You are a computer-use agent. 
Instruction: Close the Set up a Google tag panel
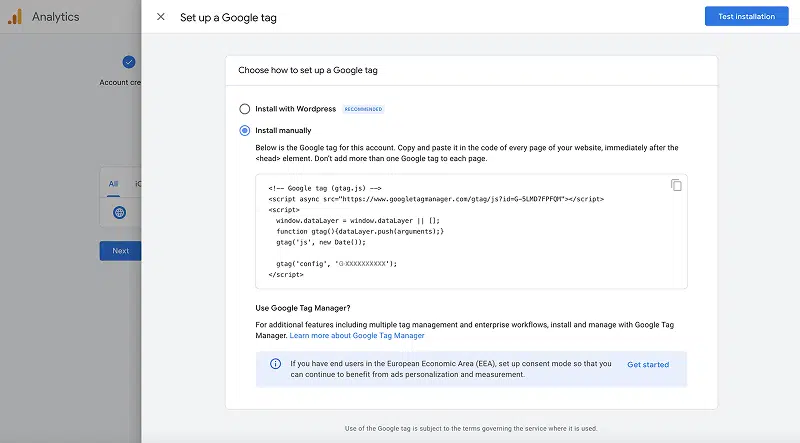click(x=161, y=17)
